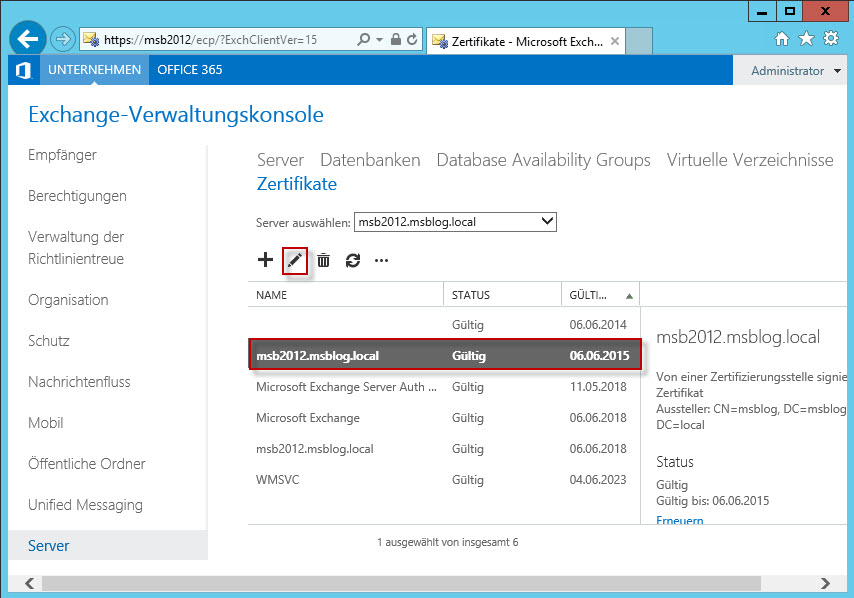Viewport: 854px width, 598px height.
Task: Open Nachrichtenfluss in the sidebar
Action: pos(79,382)
